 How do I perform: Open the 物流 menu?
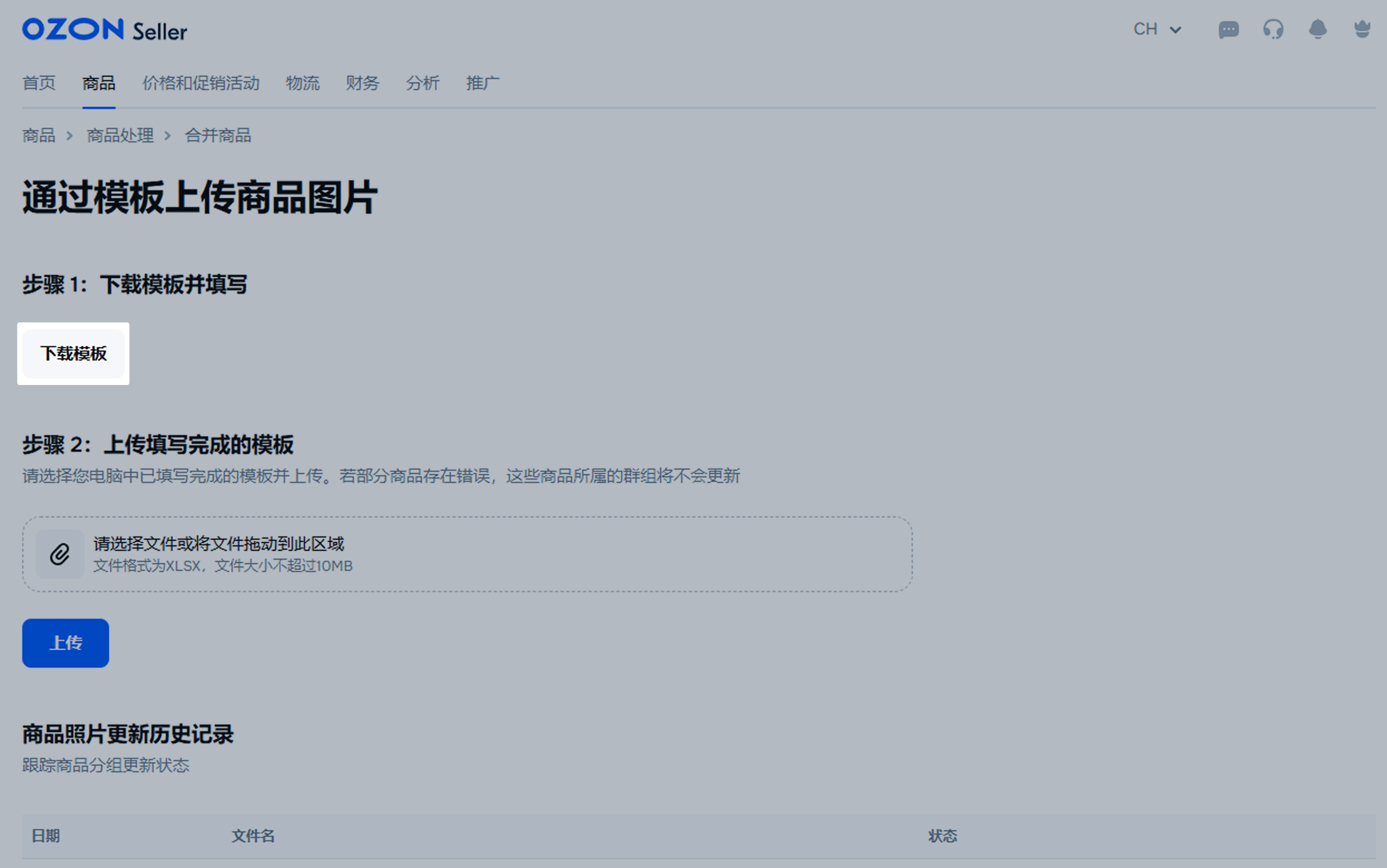pos(303,83)
